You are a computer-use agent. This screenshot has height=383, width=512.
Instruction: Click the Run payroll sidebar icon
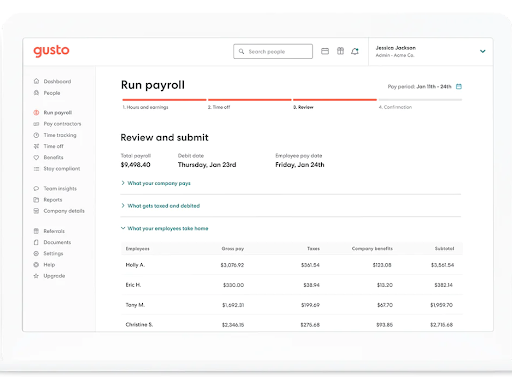[36, 112]
